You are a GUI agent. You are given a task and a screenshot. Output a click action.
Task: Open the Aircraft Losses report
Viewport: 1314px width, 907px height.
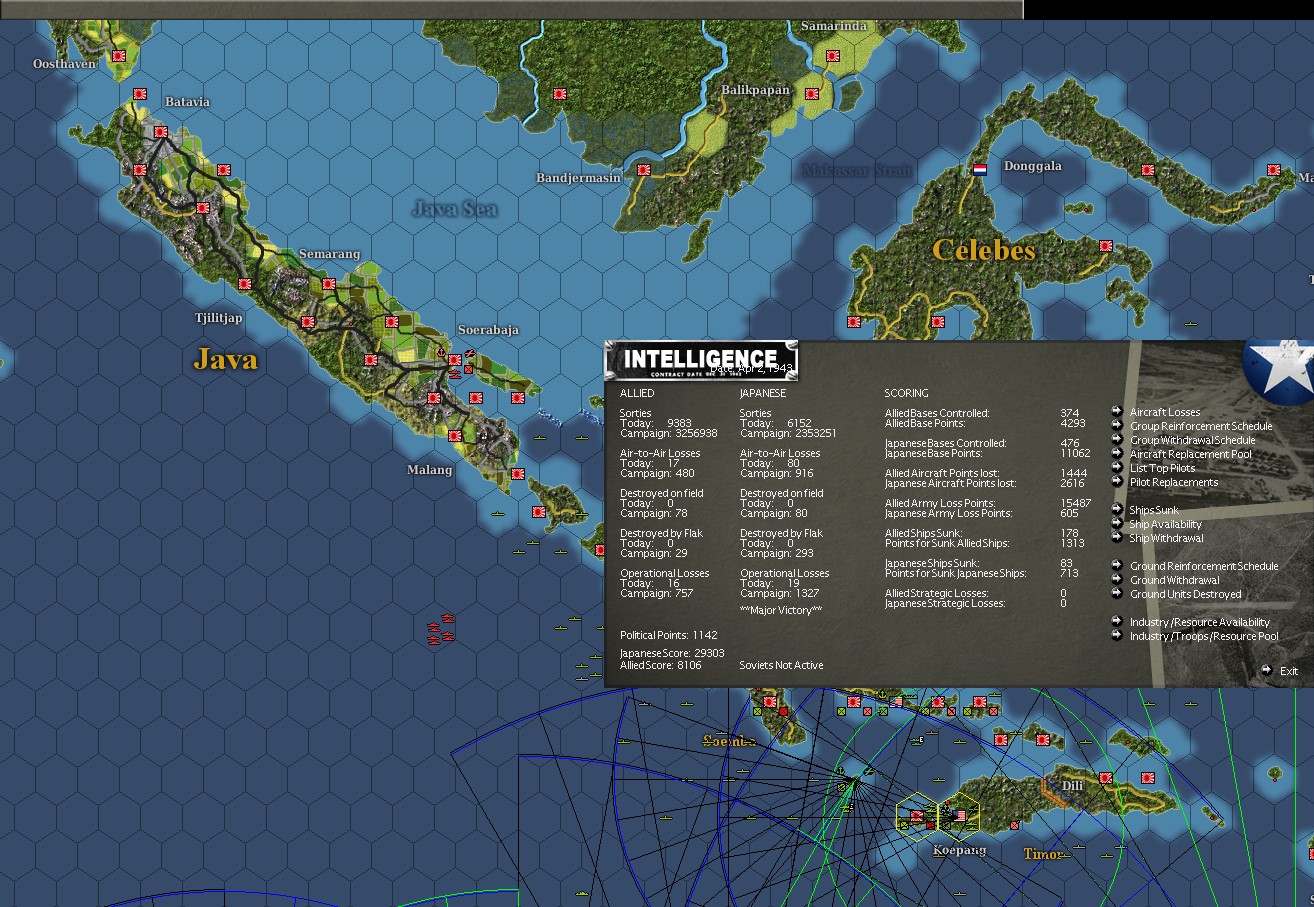pos(1165,412)
